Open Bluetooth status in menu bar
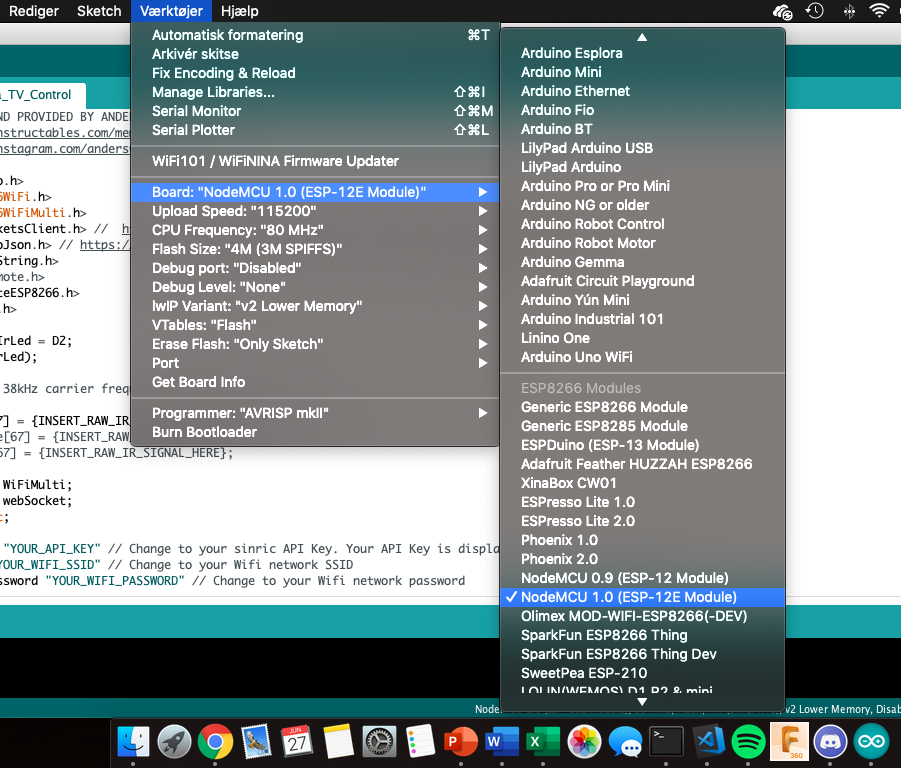The height and width of the screenshot is (768, 901). click(x=849, y=11)
